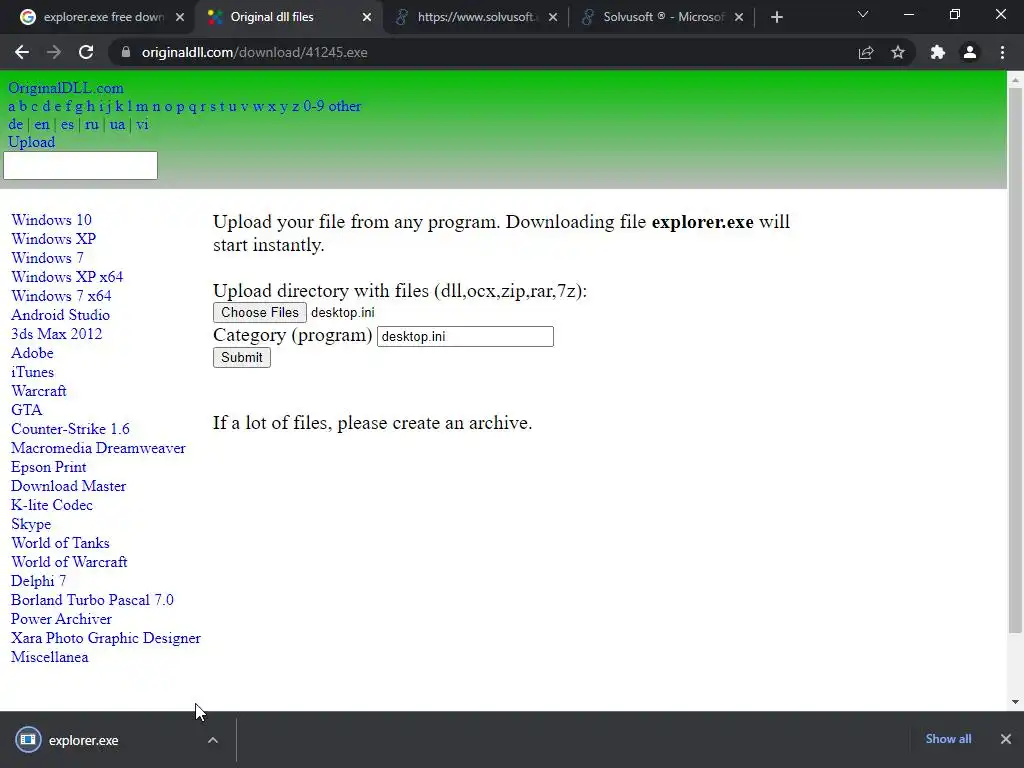
Task: Submit the upload form
Action: coord(242,357)
